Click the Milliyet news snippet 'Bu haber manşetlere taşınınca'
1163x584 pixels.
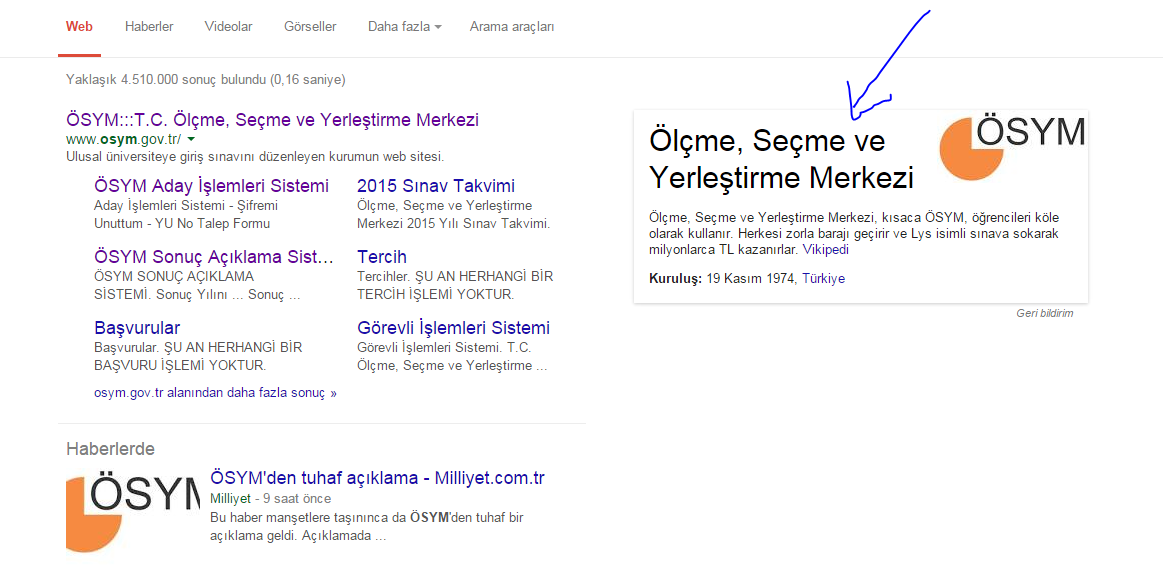(x=366, y=526)
